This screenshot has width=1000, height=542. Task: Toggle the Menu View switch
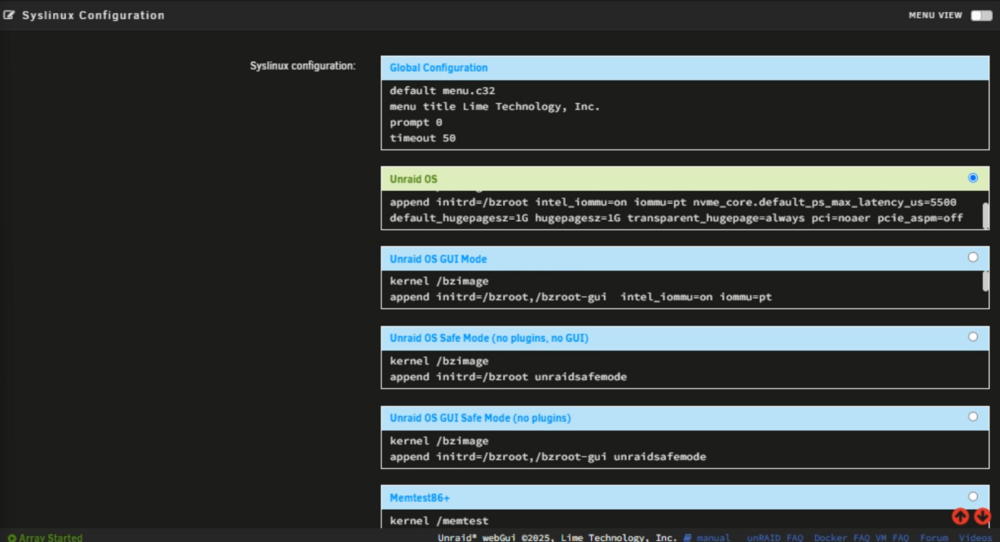981,15
